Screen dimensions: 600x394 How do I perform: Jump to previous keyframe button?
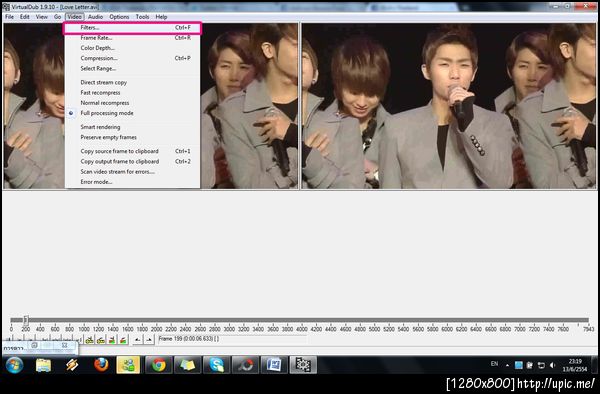point(90,339)
